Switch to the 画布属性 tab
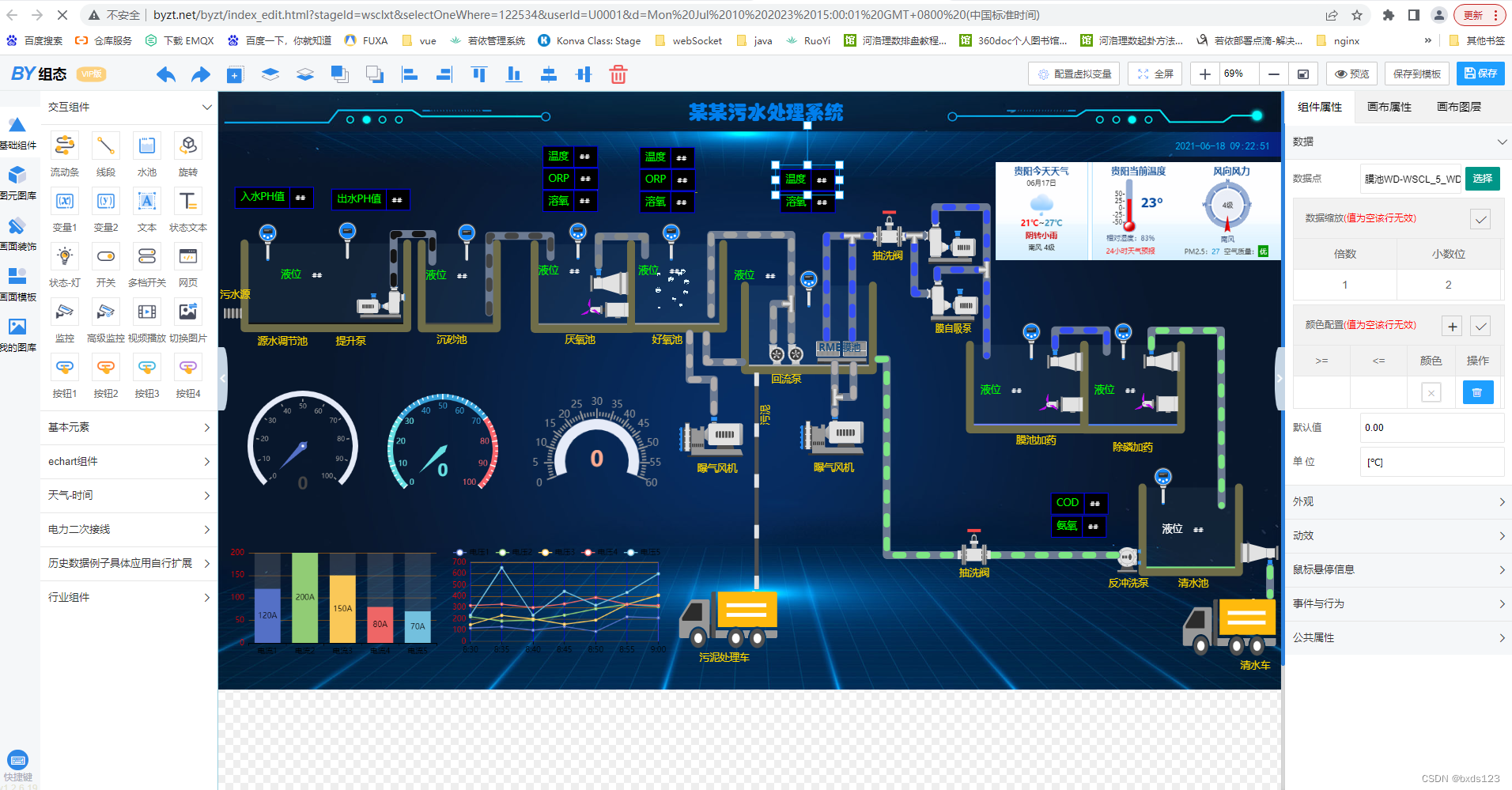This screenshot has width=1512, height=790. [x=1389, y=107]
